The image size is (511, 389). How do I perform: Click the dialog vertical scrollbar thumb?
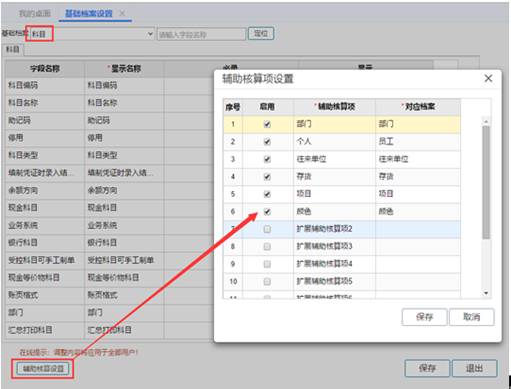click(486, 182)
